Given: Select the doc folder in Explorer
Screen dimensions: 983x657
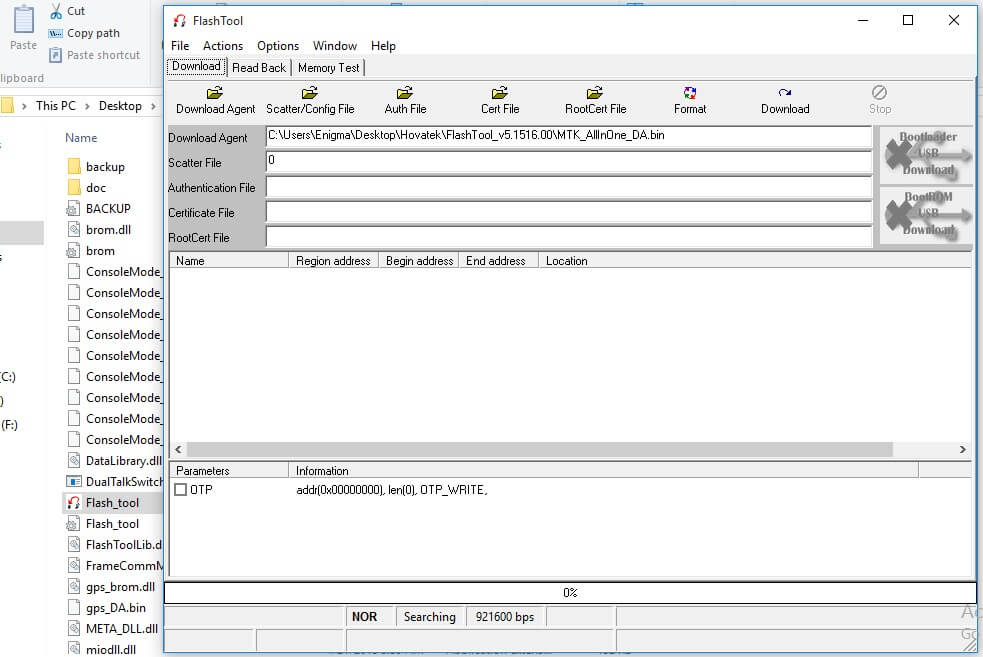Looking at the screenshot, I should pyautogui.click(x=87, y=187).
